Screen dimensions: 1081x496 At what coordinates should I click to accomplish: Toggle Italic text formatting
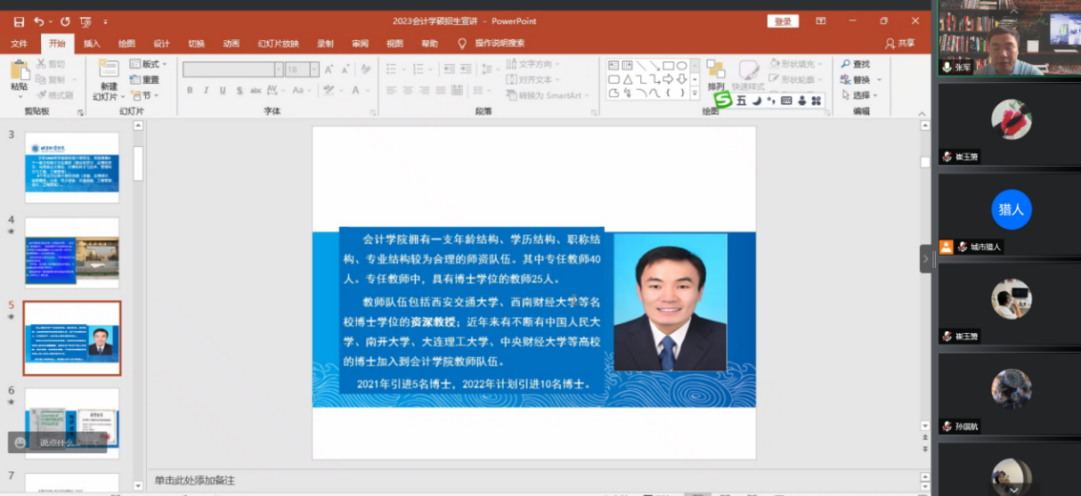(x=207, y=91)
